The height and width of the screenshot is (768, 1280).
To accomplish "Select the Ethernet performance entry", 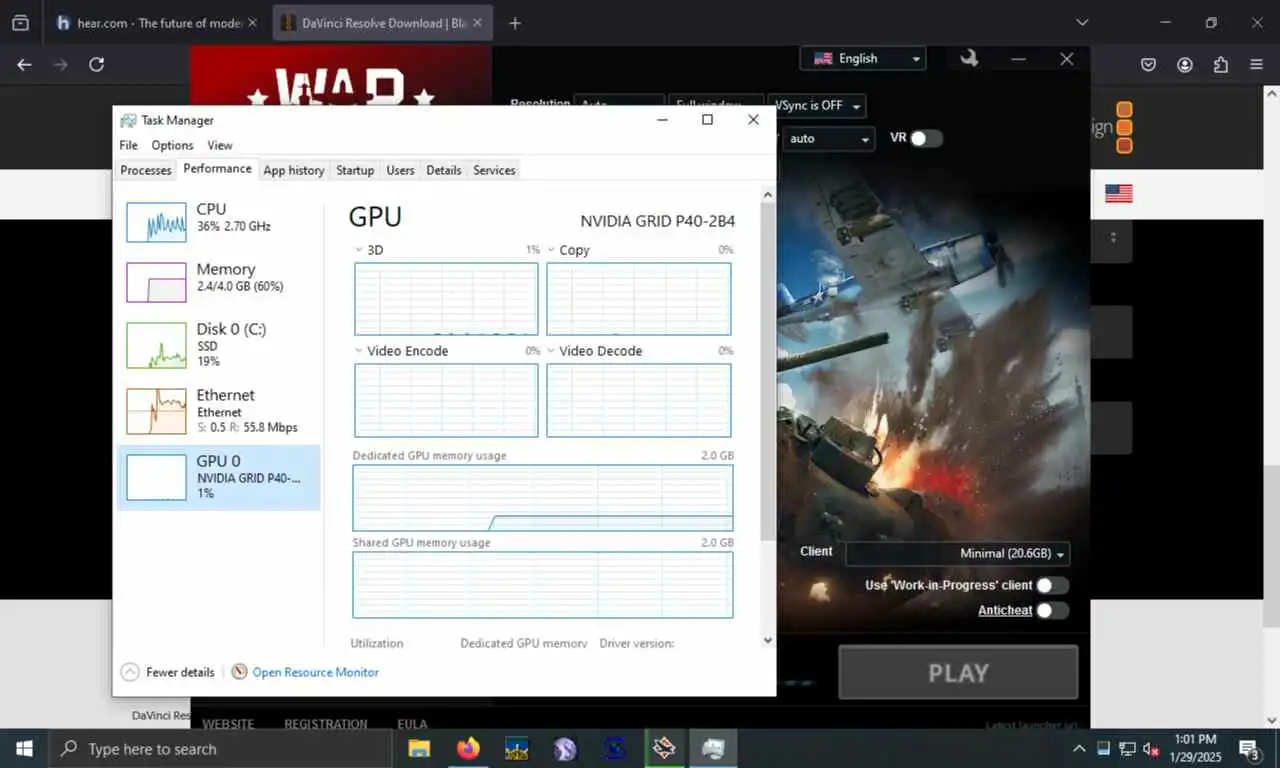I will pos(219,411).
